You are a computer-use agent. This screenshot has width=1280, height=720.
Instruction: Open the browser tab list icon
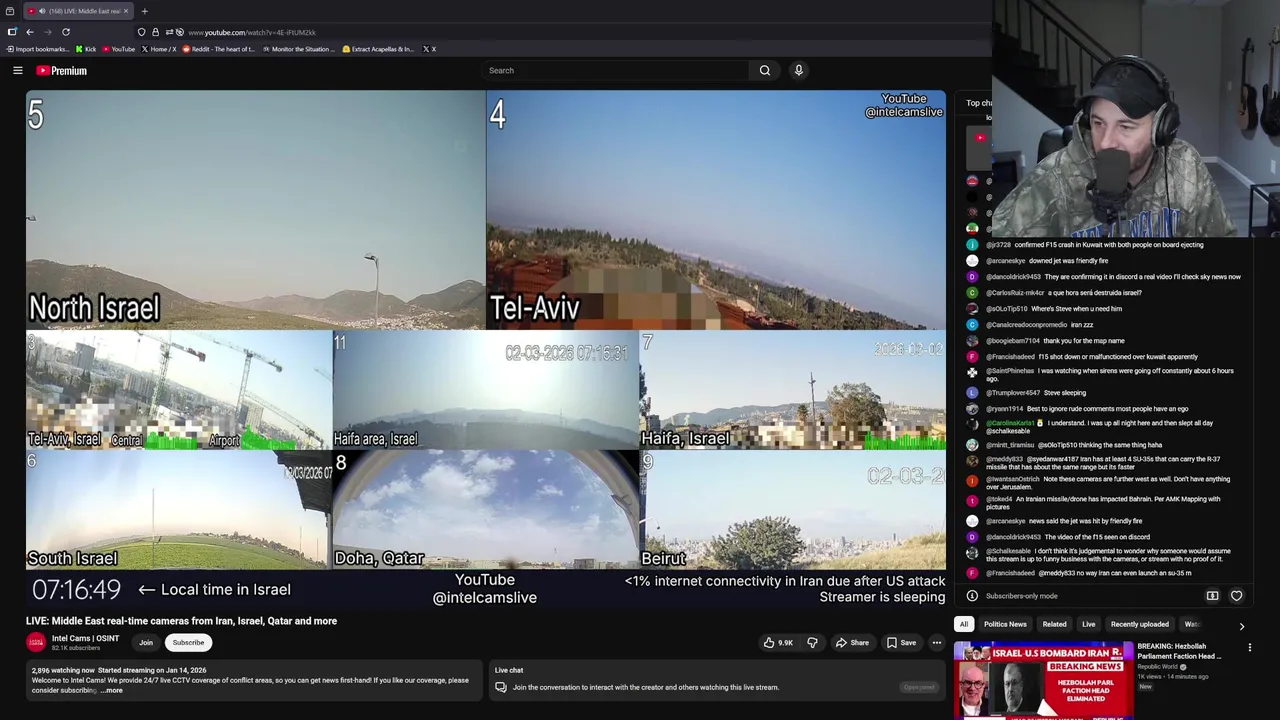(9, 11)
